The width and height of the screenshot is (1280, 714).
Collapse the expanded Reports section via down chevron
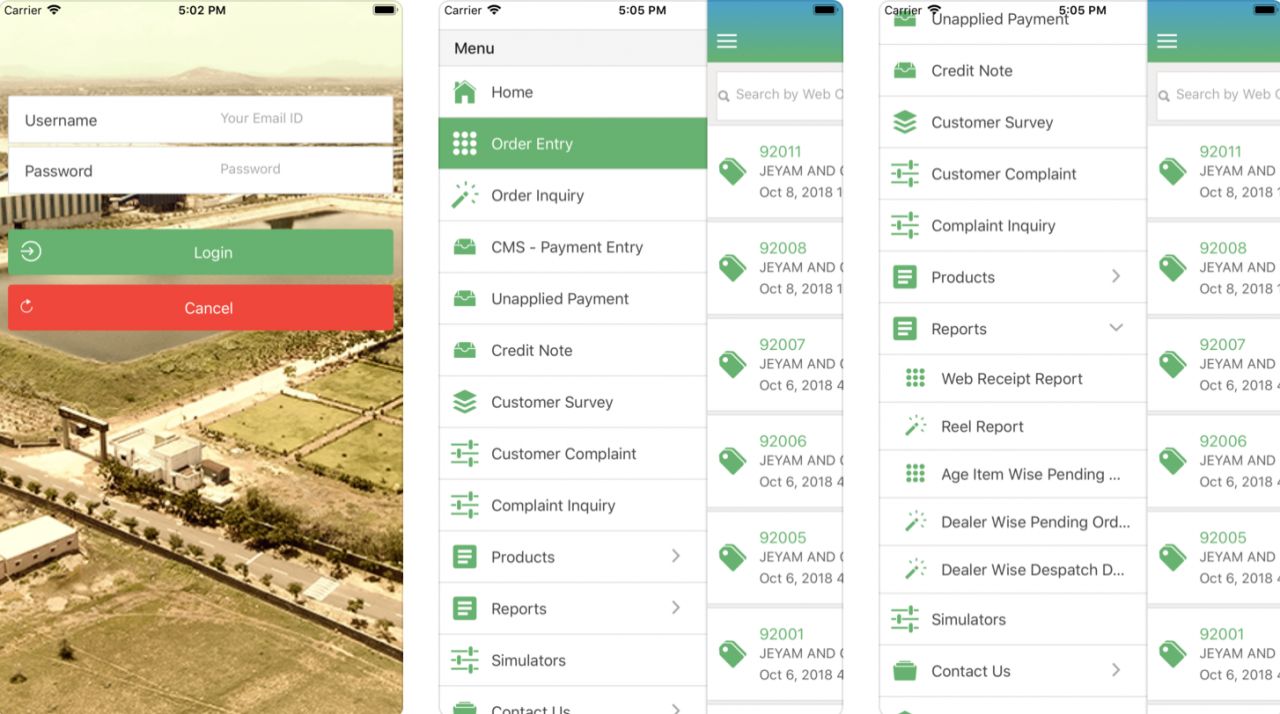coord(1116,328)
